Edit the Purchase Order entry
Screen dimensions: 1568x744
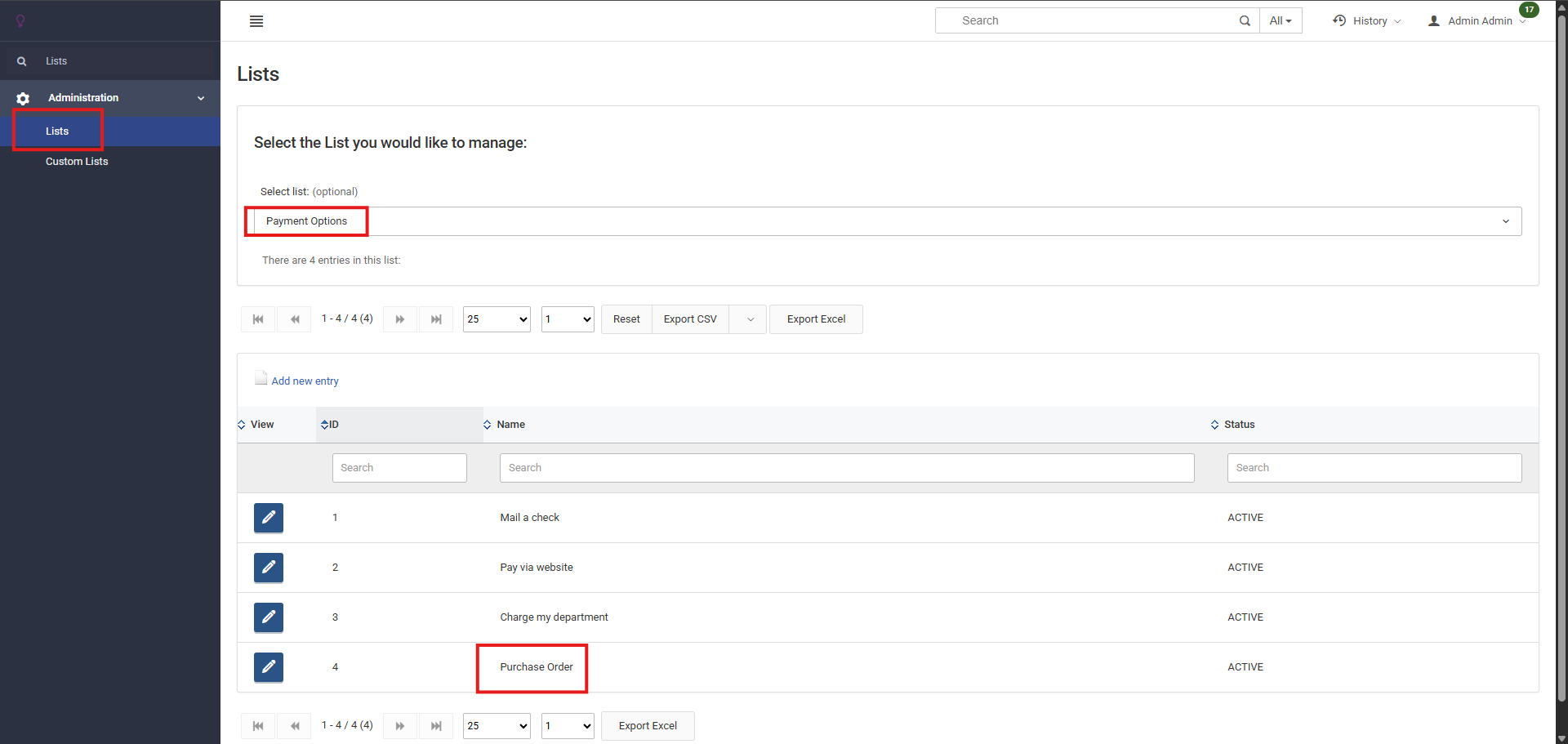[269, 667]
